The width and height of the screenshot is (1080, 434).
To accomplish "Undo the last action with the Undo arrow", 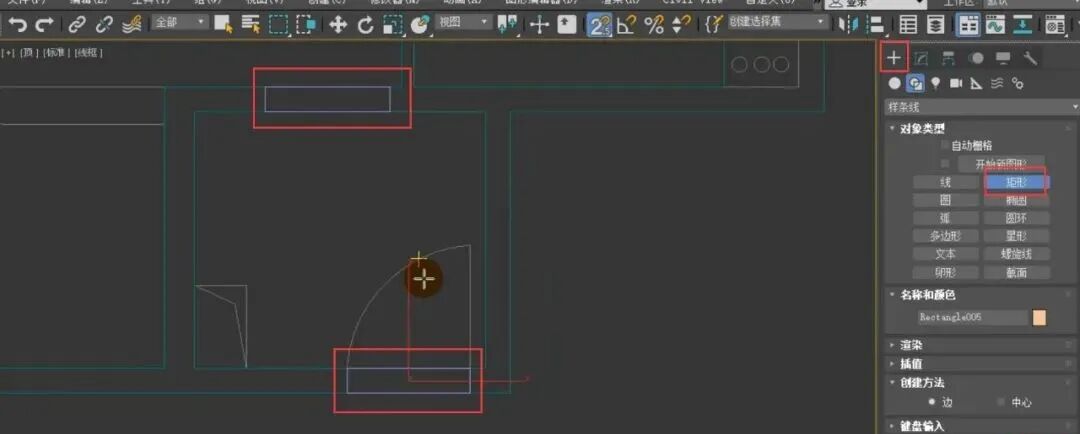I will [x=18, y=25].
